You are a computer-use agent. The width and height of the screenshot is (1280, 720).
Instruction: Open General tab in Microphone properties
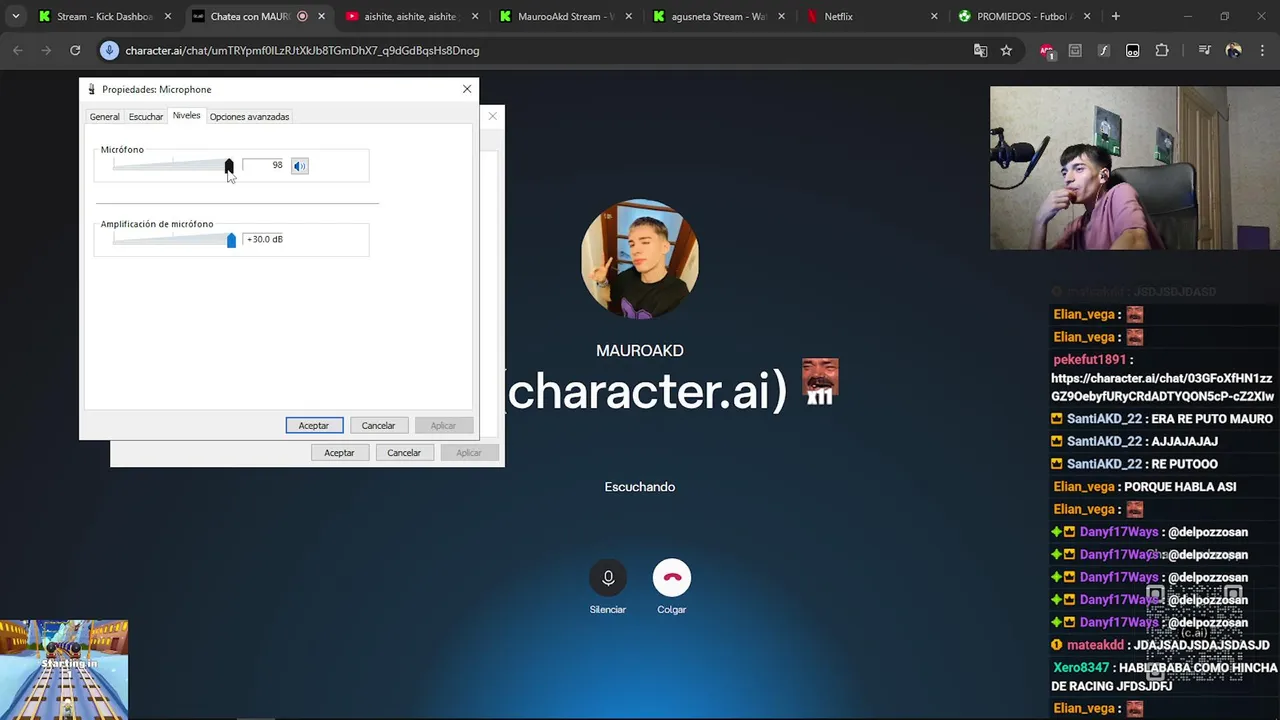(104, 117)
